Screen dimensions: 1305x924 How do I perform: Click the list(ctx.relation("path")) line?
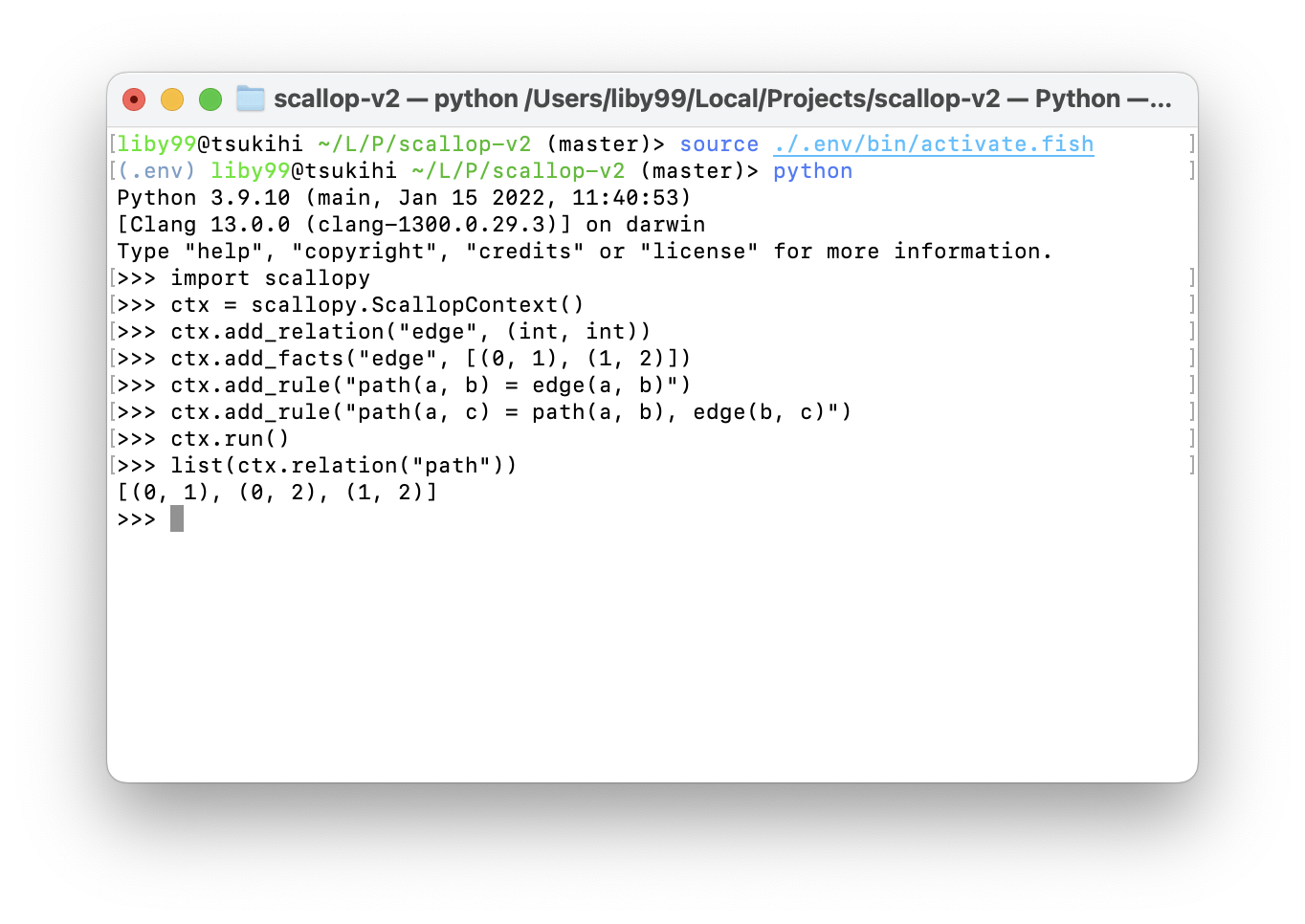coord(343,466)
